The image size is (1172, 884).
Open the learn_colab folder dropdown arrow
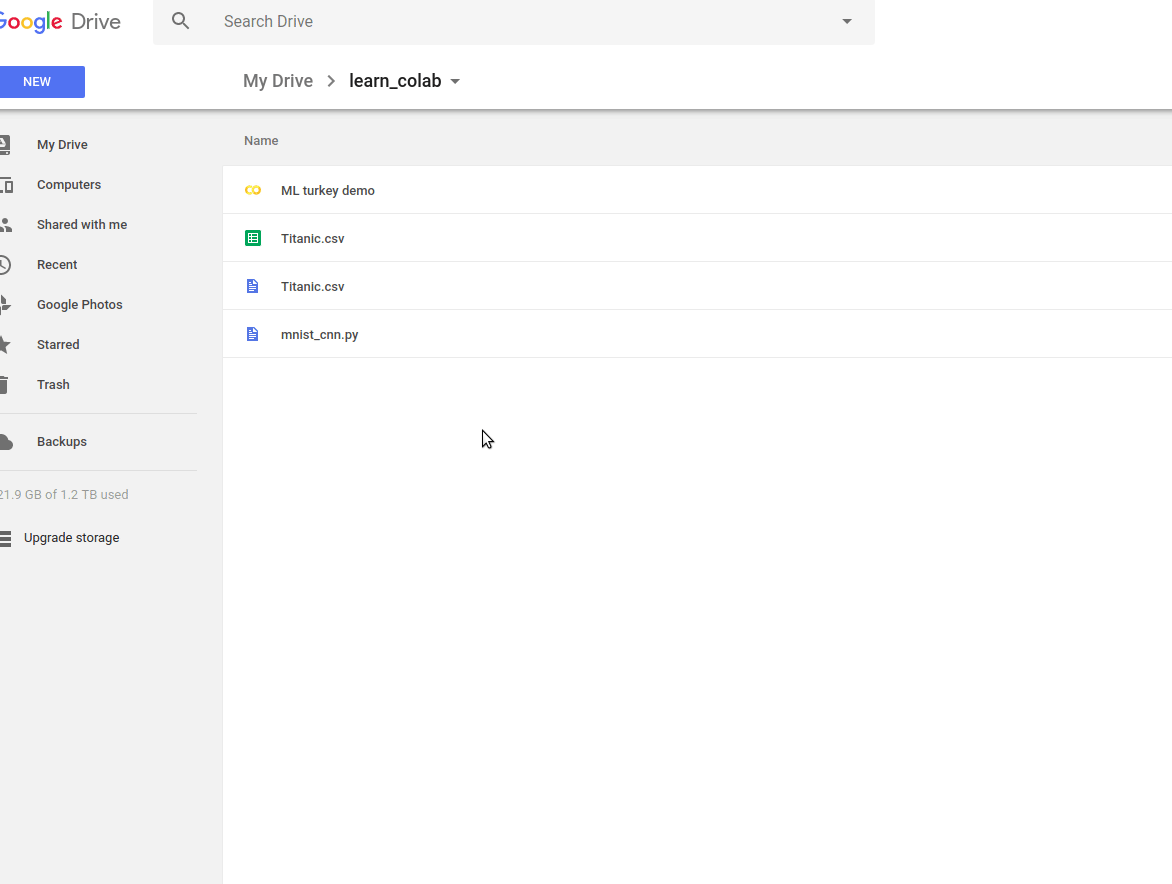point(456,81)
